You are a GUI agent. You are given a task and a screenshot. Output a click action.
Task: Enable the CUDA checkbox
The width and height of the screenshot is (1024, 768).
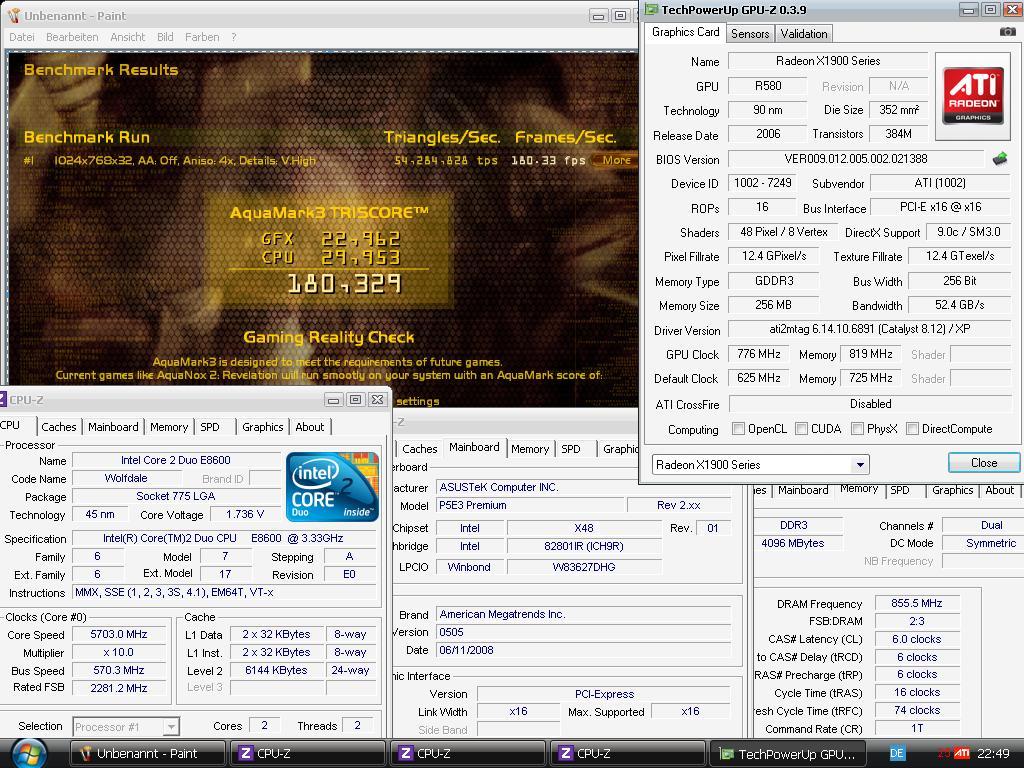pyautogui.click(x=801, y=428)
